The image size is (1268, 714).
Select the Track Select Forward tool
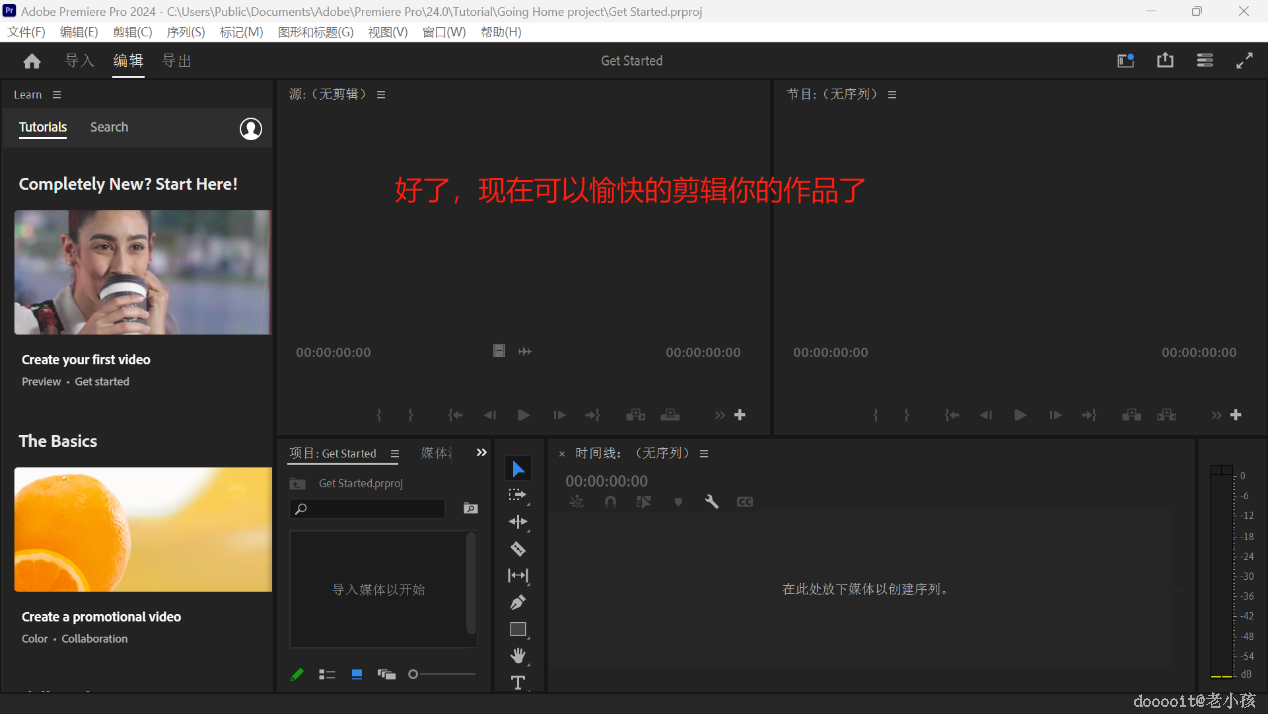click(518, 494)
